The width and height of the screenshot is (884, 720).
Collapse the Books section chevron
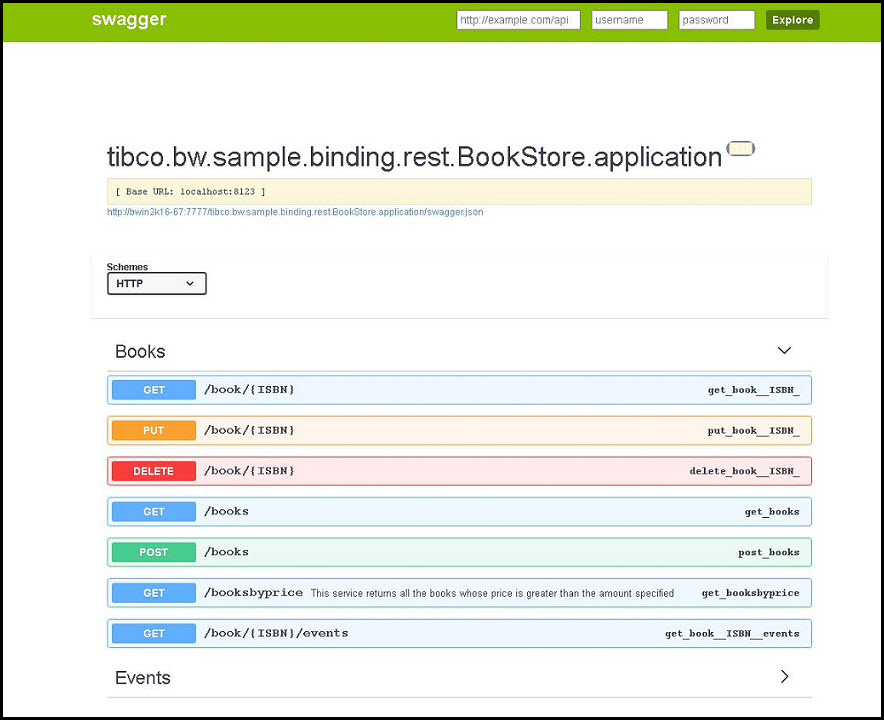coord(784,351)
